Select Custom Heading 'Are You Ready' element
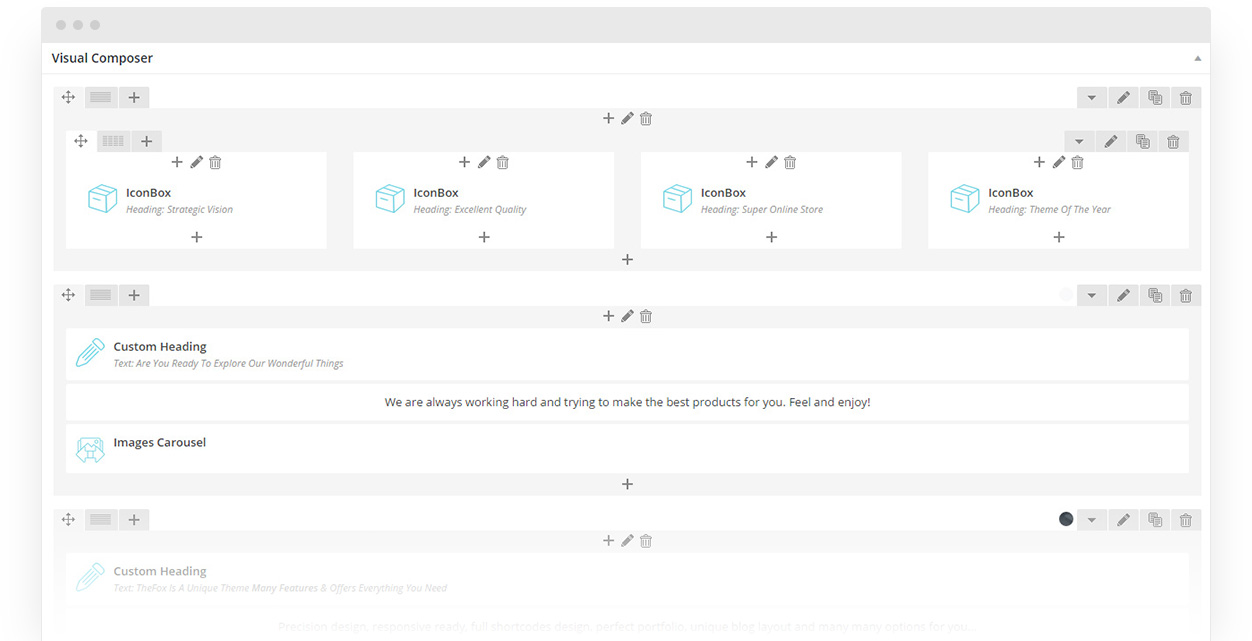The width and height of the screenshot is (1252, 641). pos(627,354)
